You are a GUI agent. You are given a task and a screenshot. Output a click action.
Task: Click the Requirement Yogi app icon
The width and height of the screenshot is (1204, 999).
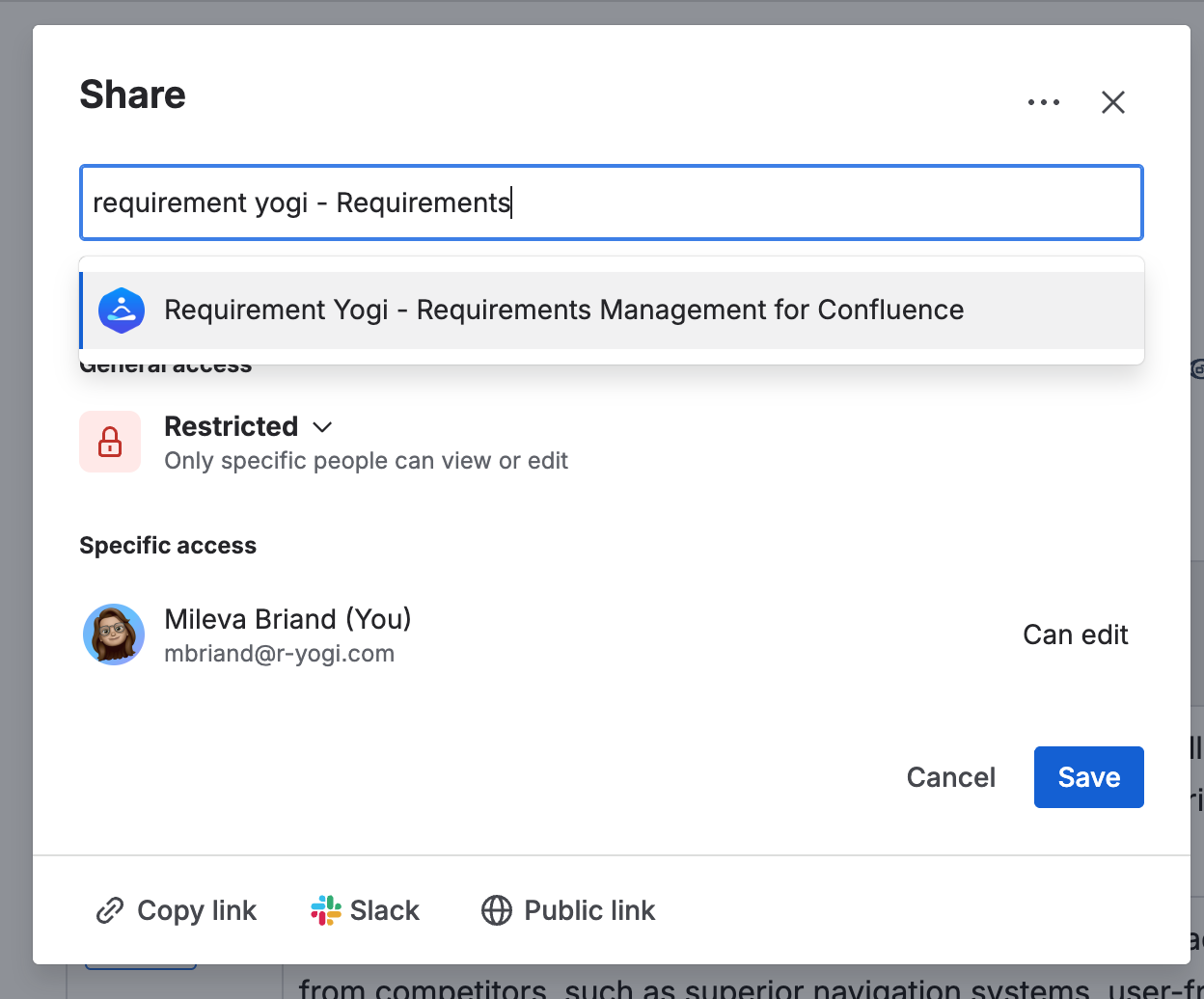[x=122, y=310]
